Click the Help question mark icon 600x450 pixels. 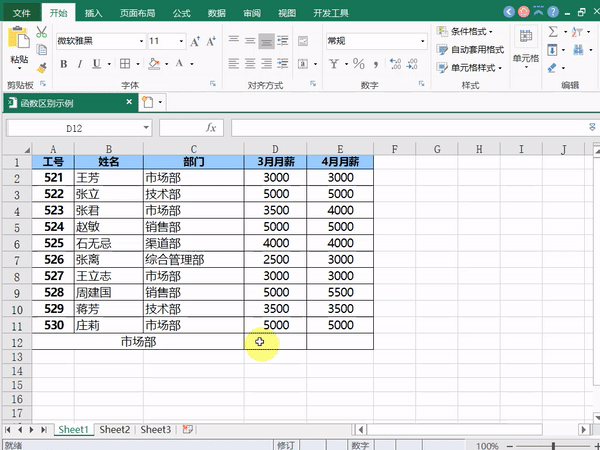click(553, 12)
